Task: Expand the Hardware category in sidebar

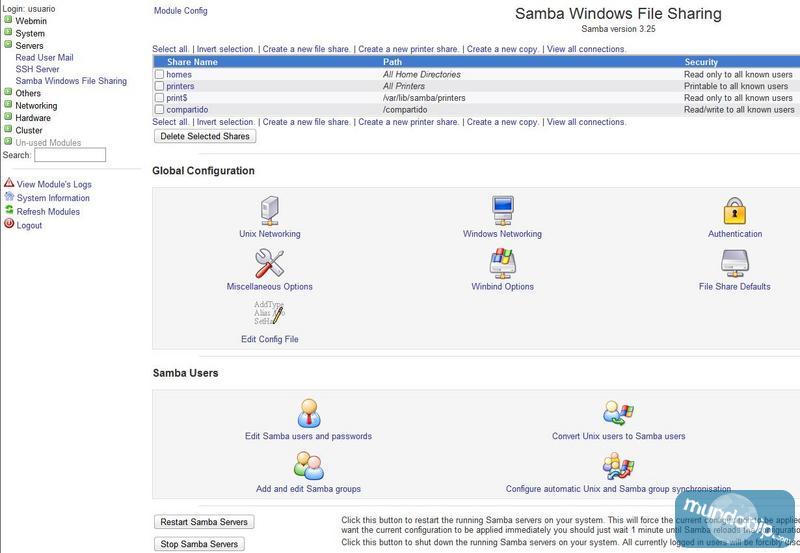Action: click(x=8, y=117)
